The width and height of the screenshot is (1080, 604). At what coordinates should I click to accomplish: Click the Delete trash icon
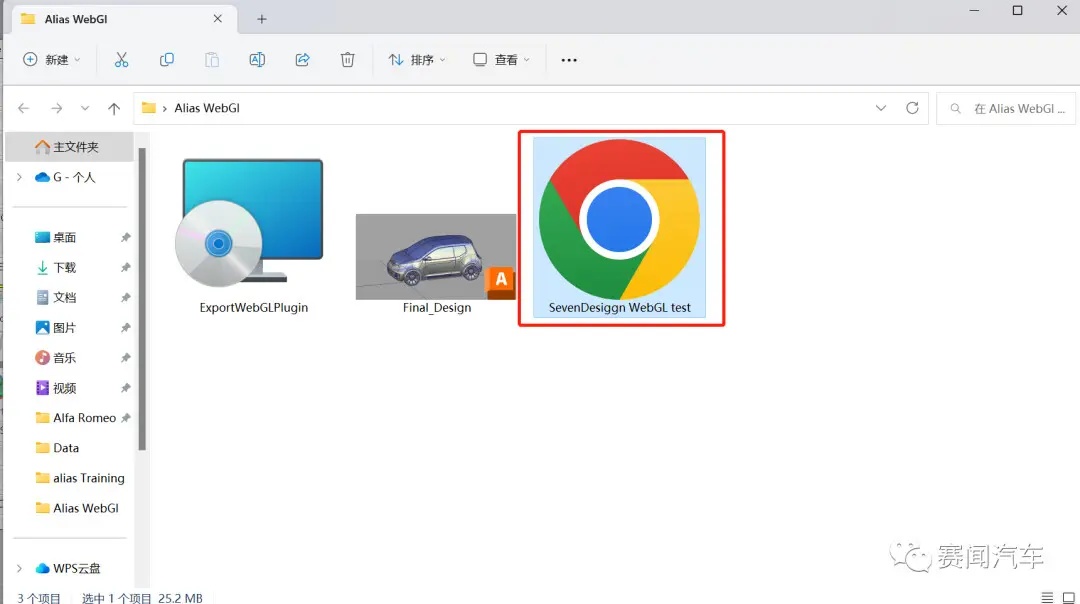(348, 60)
